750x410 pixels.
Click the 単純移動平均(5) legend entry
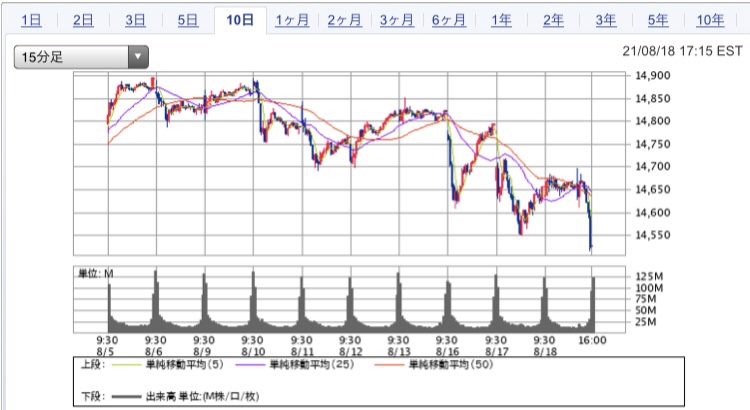point(185,365)
